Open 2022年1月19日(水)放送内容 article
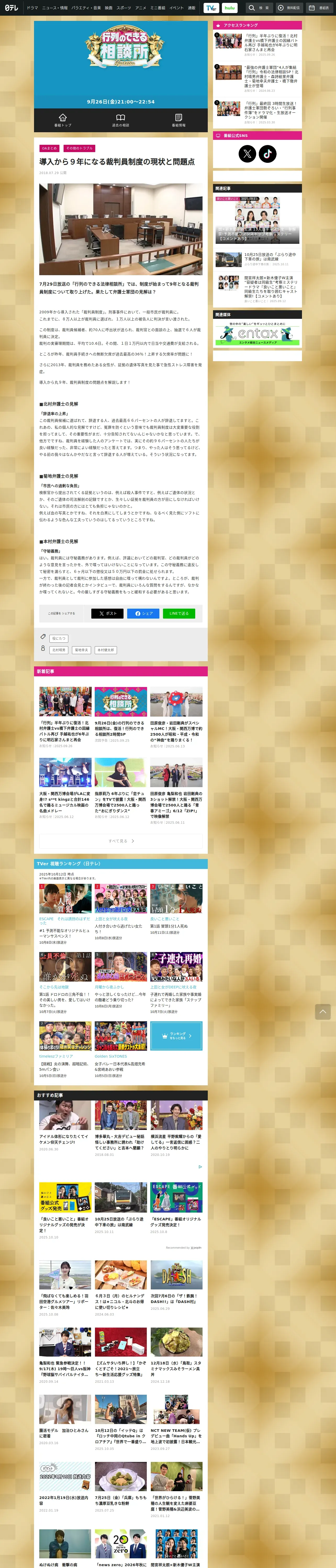336x1568 pixels. 65,1488
